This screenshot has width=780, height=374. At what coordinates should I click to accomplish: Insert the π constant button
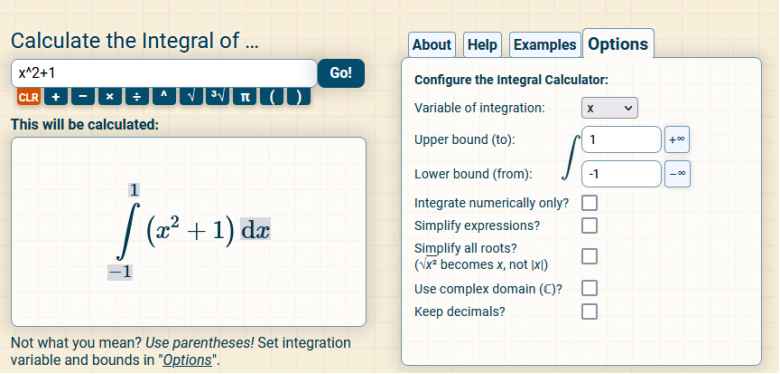[x=245, y=97]
